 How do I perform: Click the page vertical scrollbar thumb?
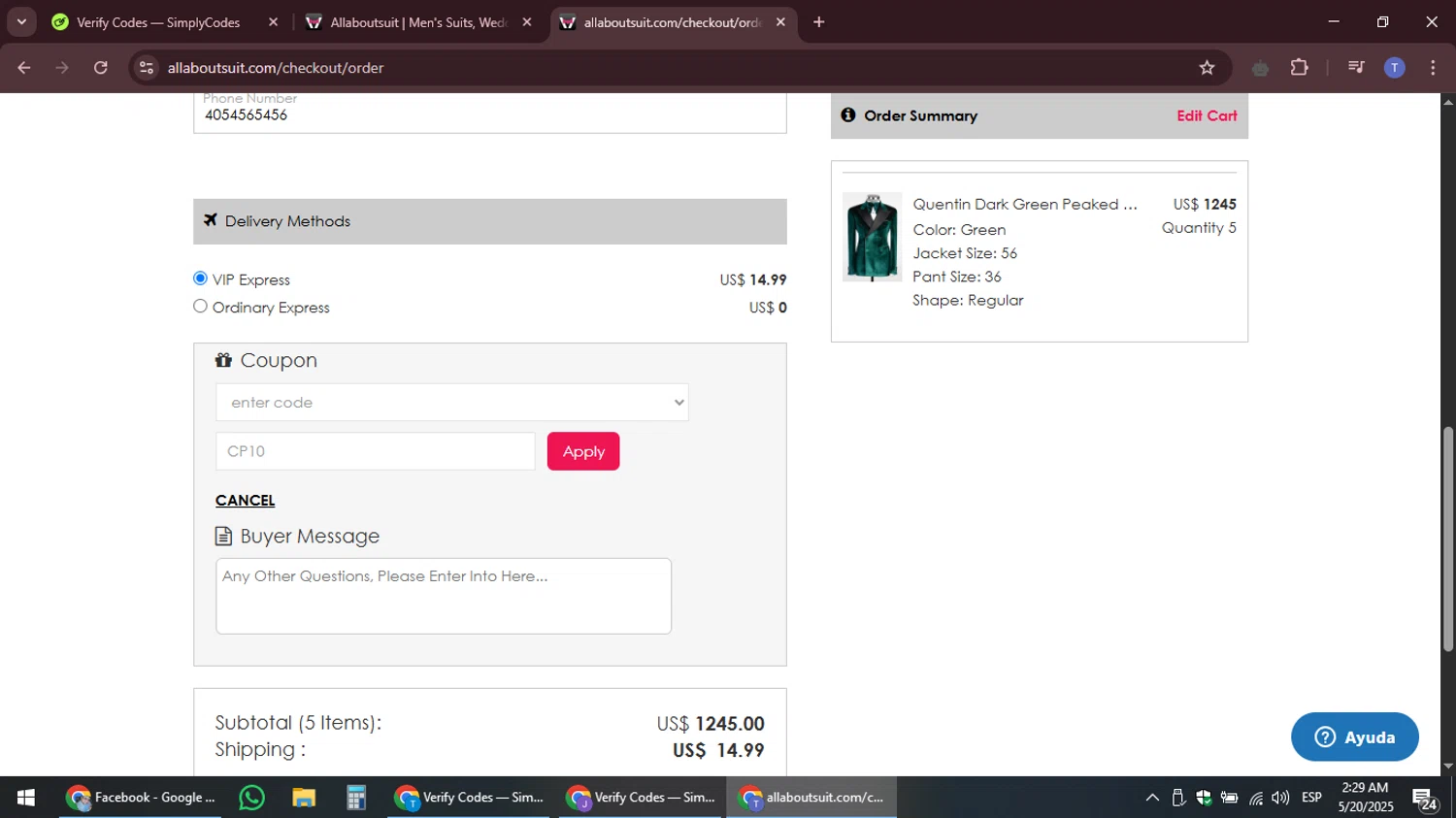[1448, 539]
